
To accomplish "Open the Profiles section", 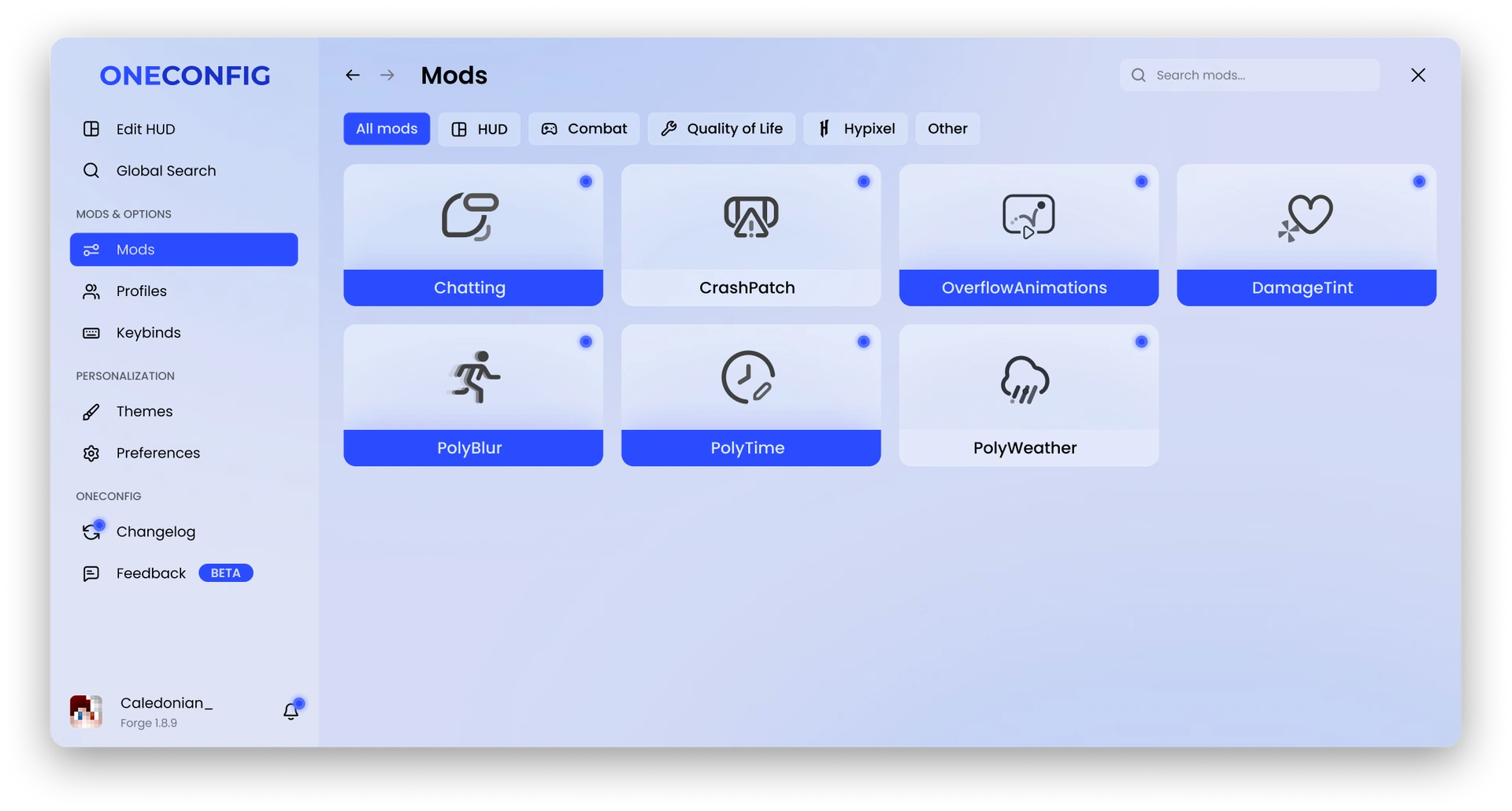I will (183, 291).
